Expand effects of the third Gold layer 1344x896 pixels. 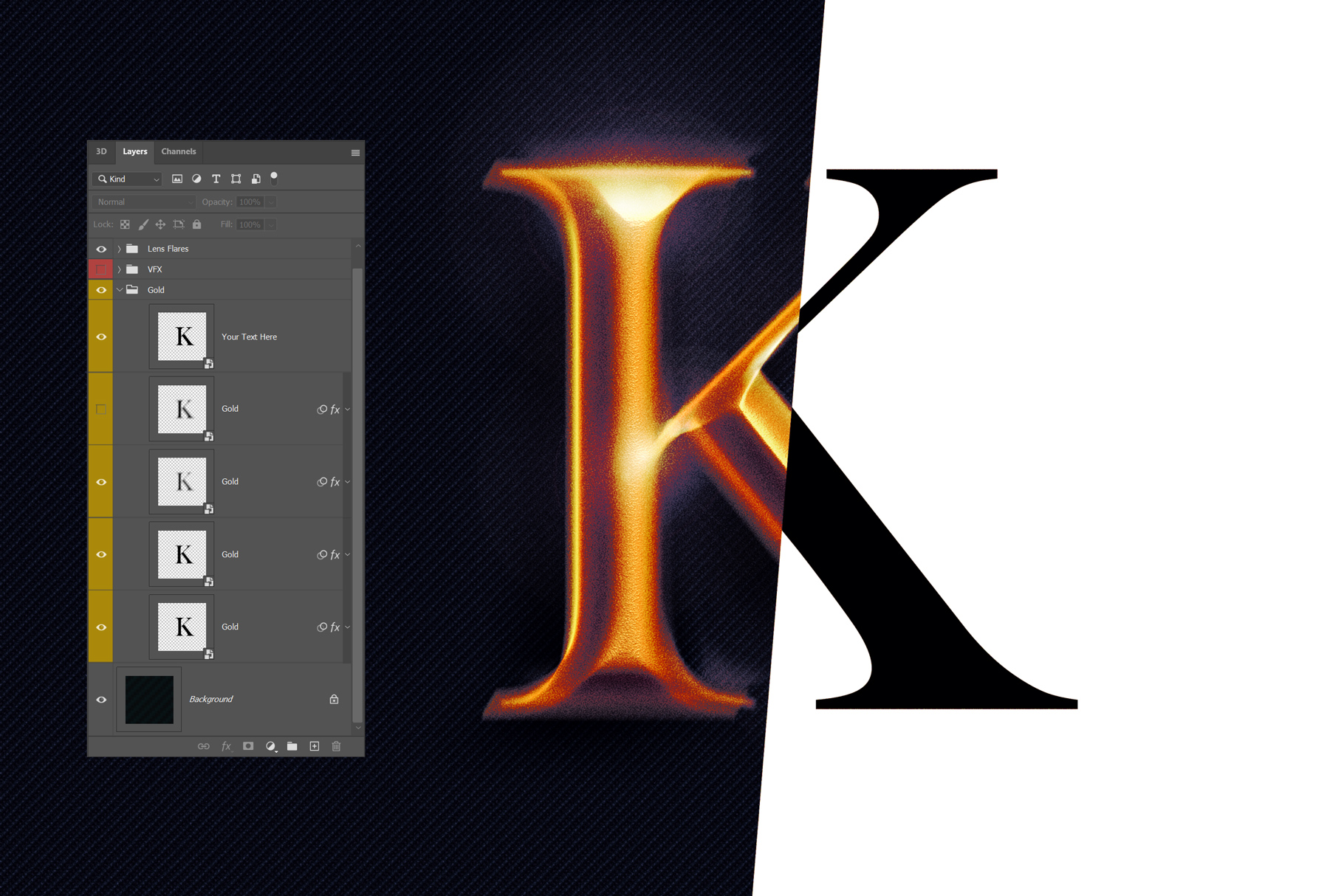pos(348,555)
